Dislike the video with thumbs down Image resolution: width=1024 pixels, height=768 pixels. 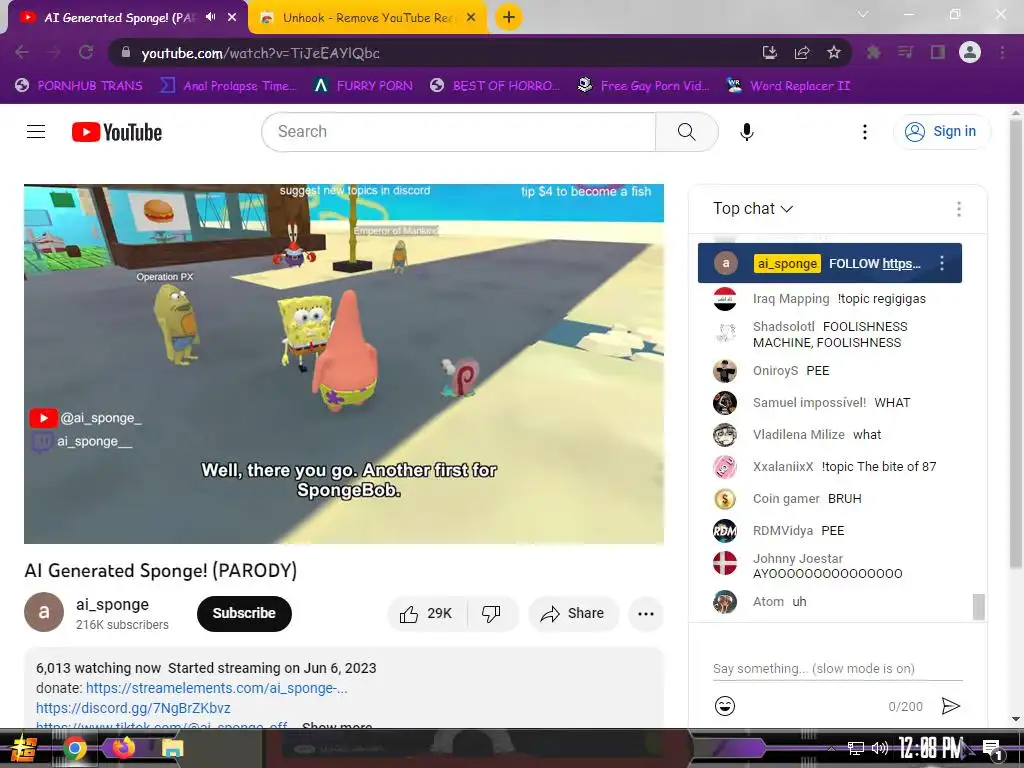[492, 613]
